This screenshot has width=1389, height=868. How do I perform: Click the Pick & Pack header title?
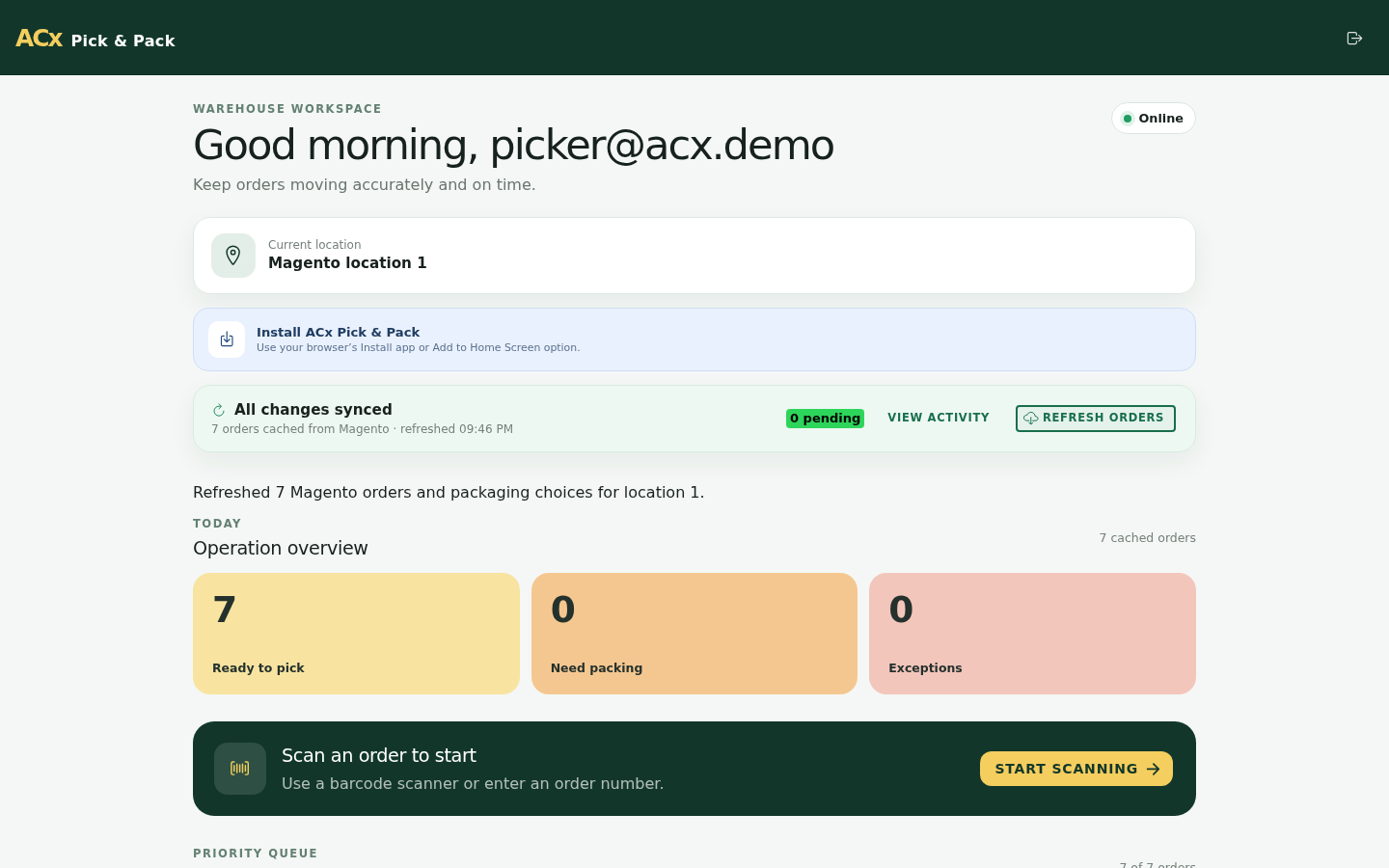[x=123, y=41]
